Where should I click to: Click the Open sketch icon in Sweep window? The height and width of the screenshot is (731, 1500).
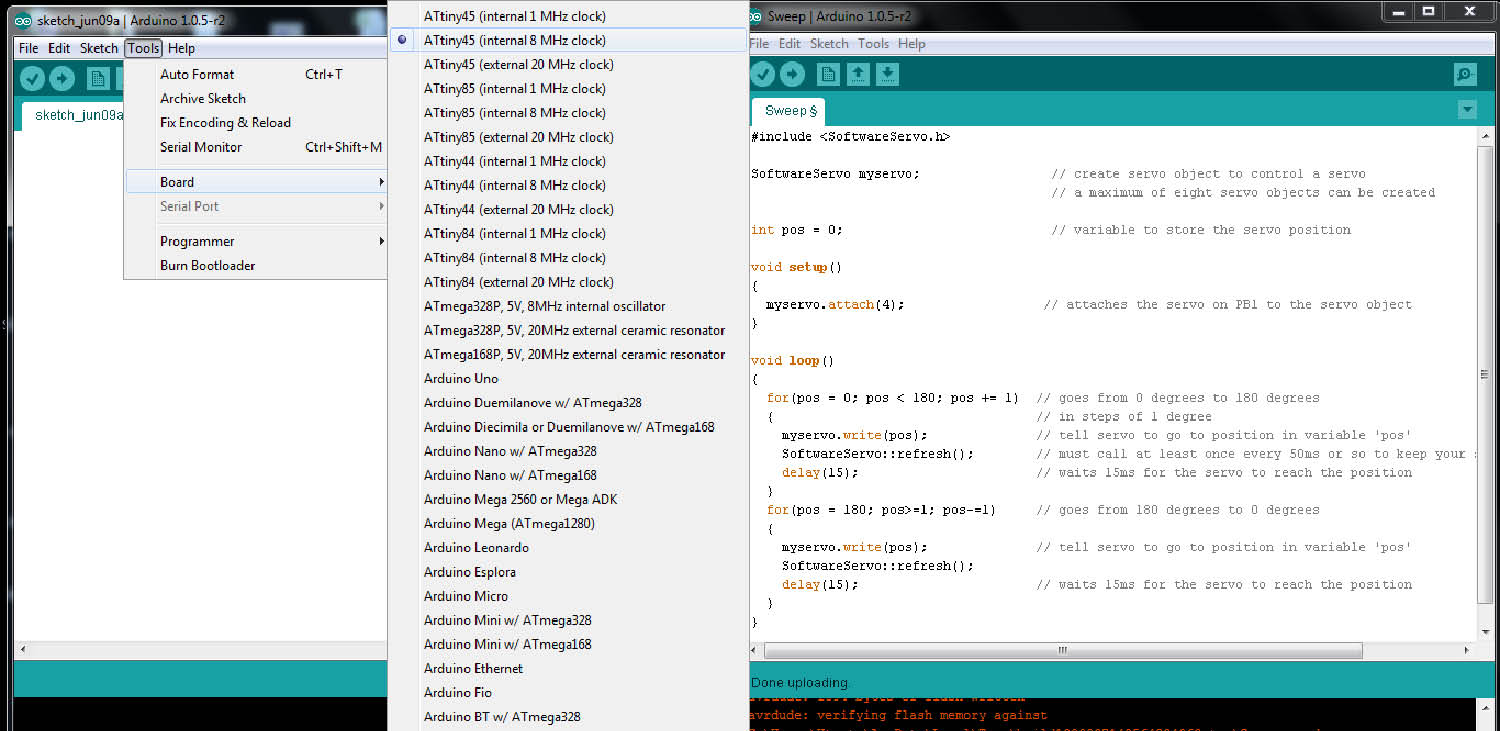pos(858,74)
